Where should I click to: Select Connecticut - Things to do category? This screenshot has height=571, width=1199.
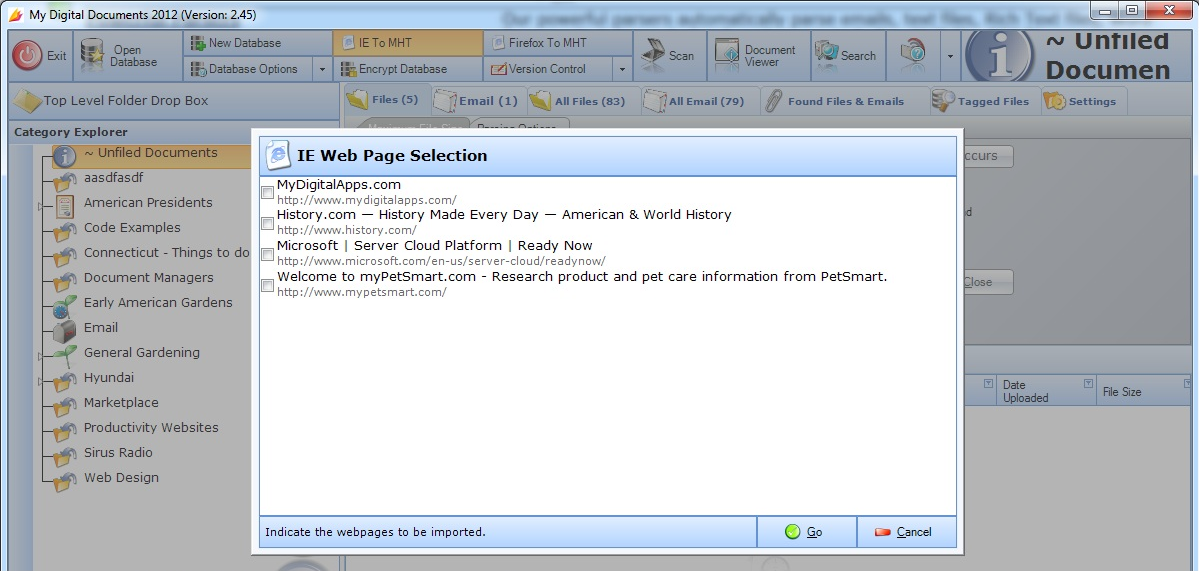coord(166,253)
